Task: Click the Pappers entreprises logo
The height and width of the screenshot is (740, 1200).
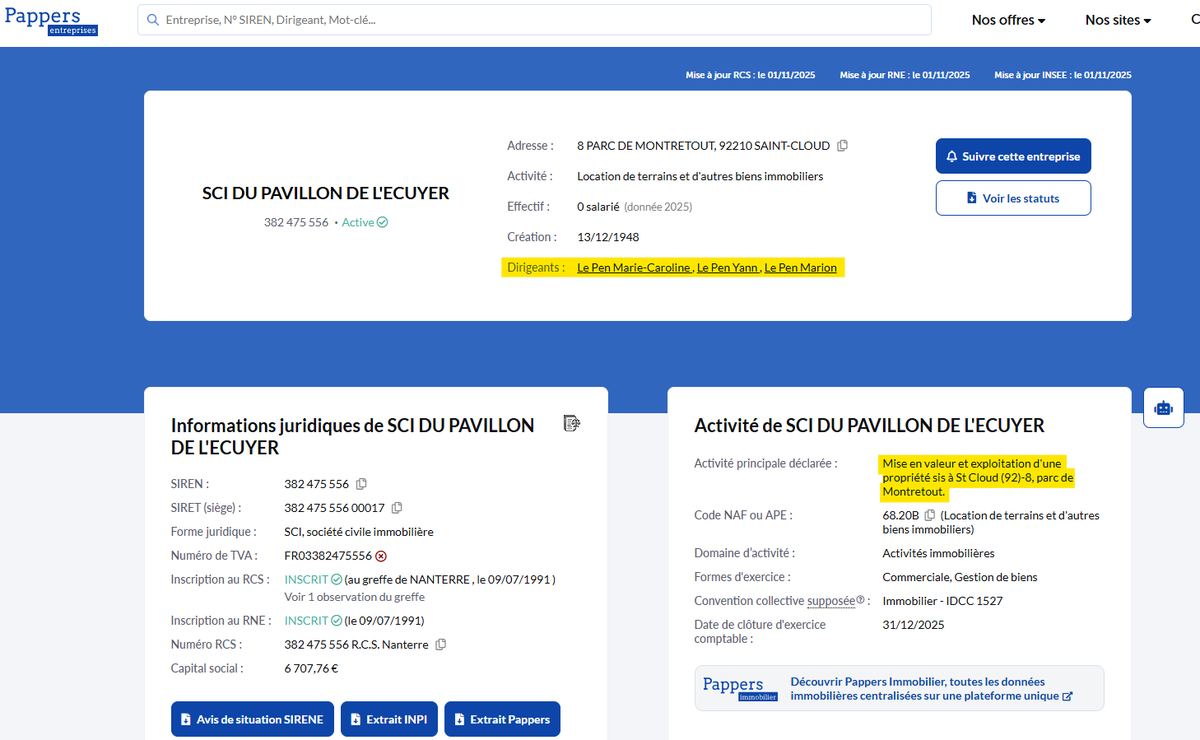Action: pos(51,20)
